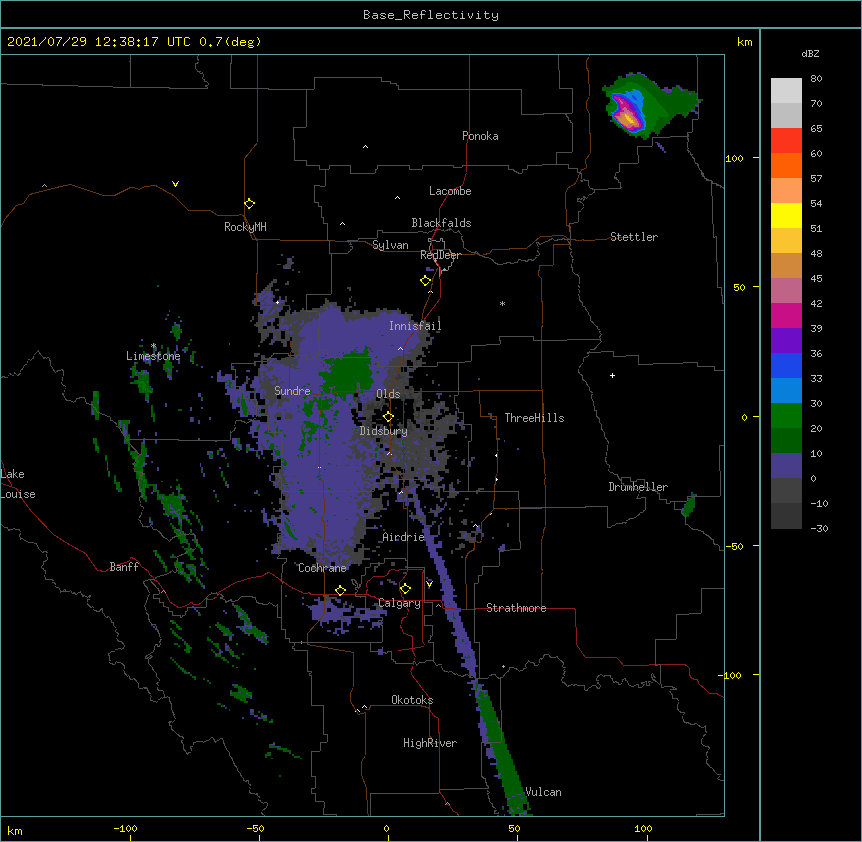Viewport: 862px width, 842px height.
Task: Select the white 80 dBZ legend swatch
Action: [786, 90]
